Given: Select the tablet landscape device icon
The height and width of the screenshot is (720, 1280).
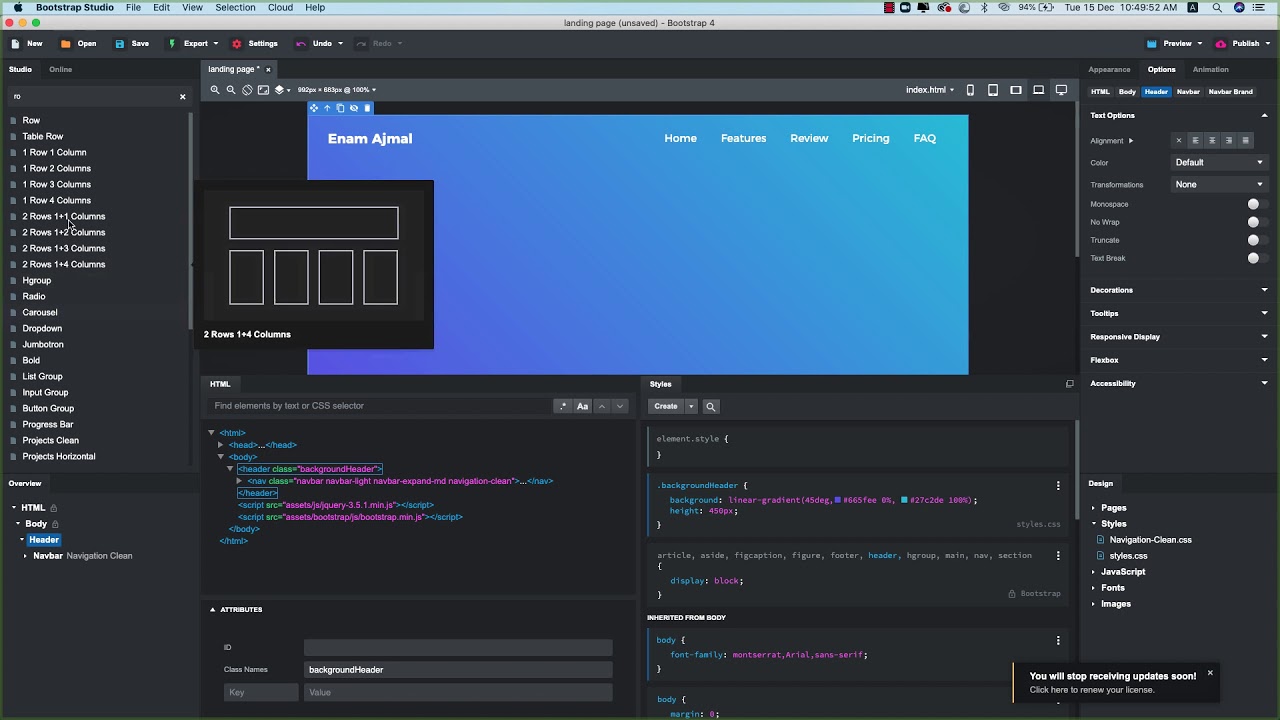Looking at the screenshot, I should click(1016, 90).
